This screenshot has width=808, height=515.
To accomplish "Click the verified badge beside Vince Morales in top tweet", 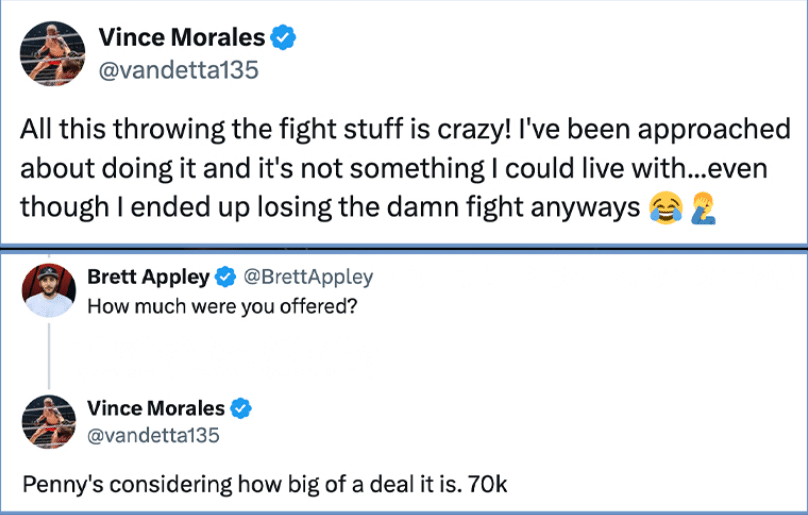I will pos(283,38).
